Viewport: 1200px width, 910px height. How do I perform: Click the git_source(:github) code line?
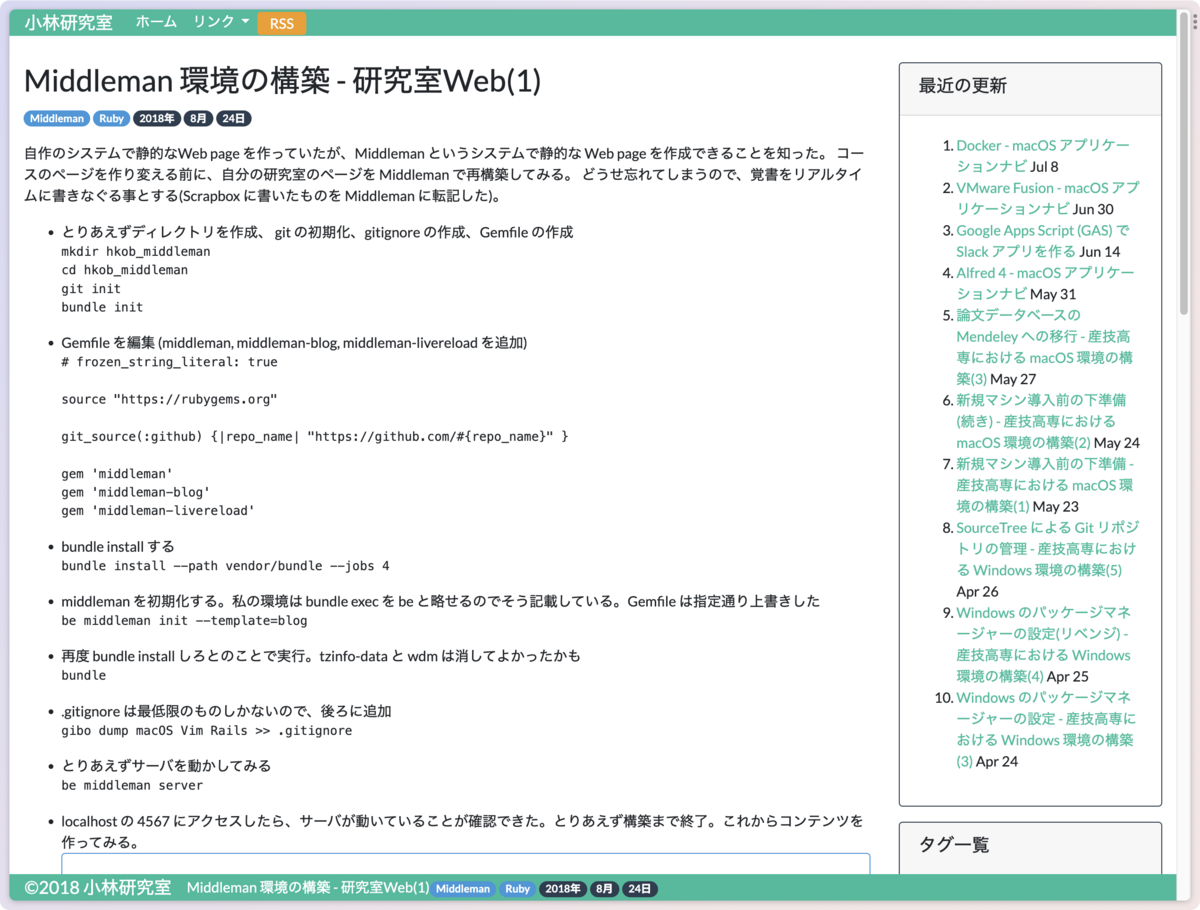click(x=315, y=436)
